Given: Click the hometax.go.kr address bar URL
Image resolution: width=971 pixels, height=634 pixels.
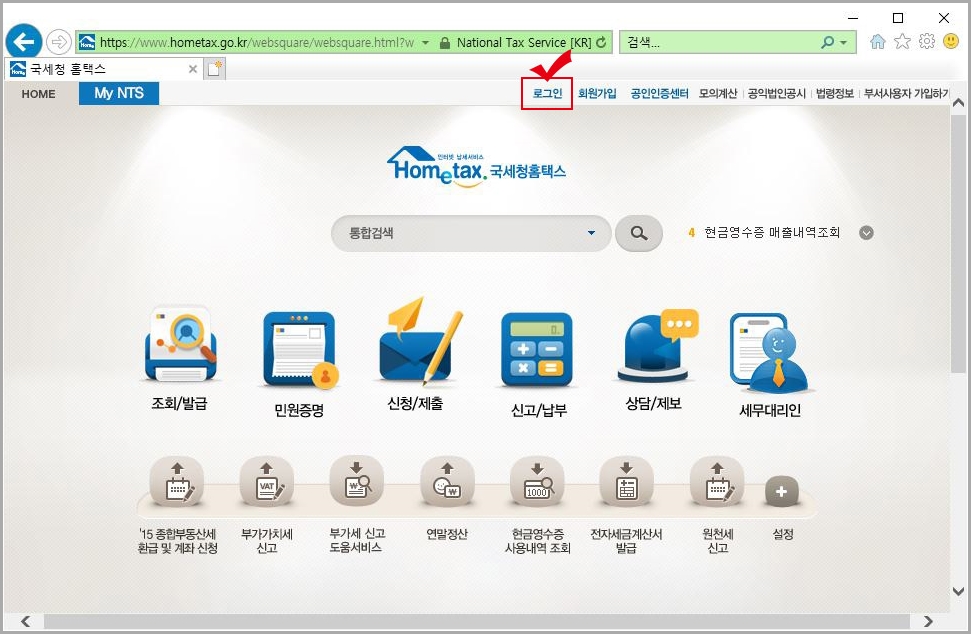Looking at the screenshot, I should [257, 43].
